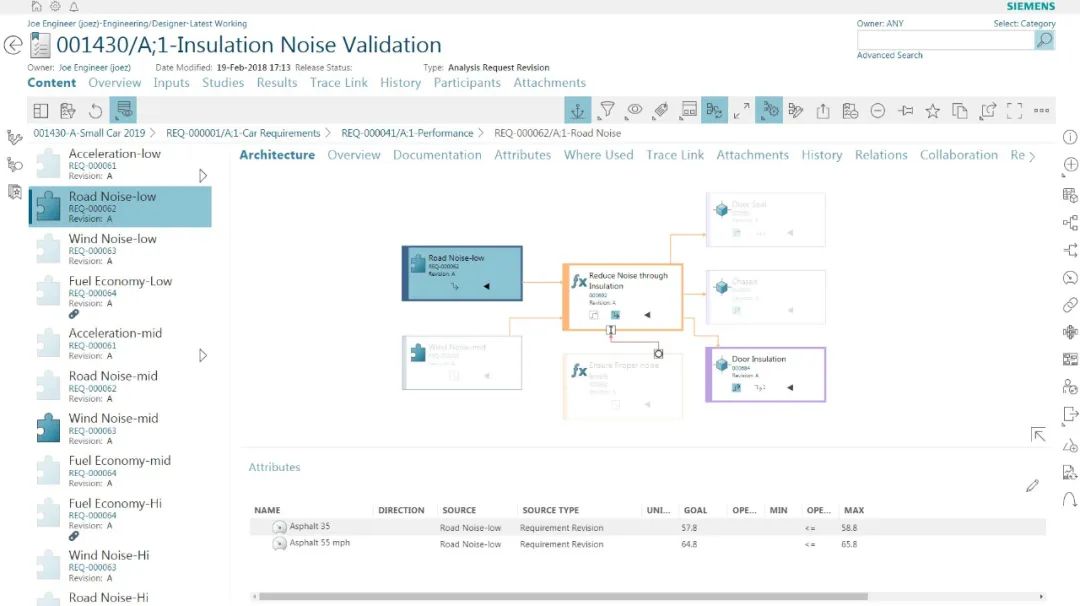This screenshot has width=1080, height=606.
Task: Open the information icon in right sidebar
Action: [x=1069, y=137]
